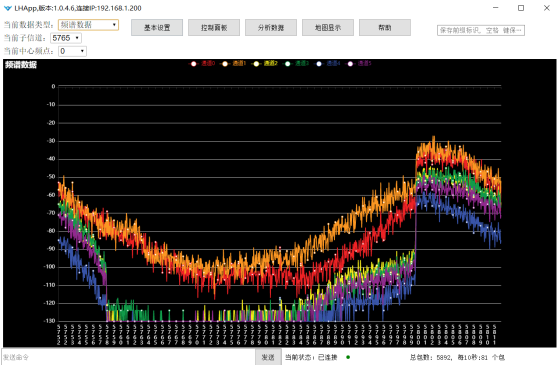560x365 pixels.
Task: Open the 基本设置 settings menu
Action: point(157,28)
